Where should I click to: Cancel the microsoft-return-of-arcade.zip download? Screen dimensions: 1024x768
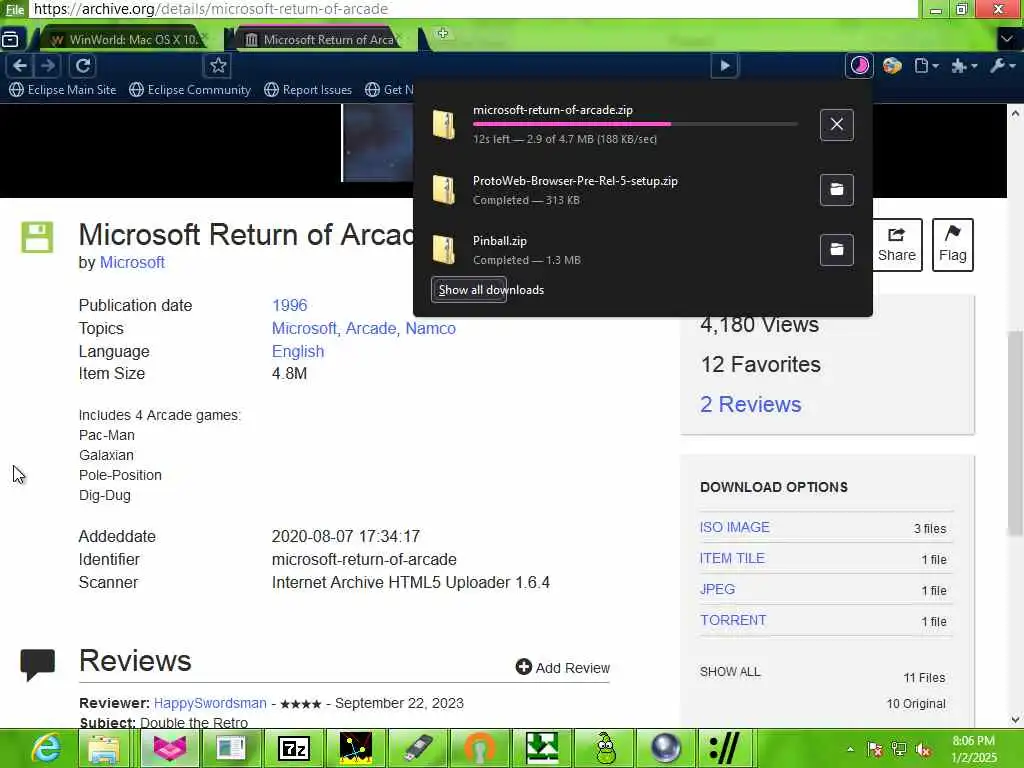837,124
